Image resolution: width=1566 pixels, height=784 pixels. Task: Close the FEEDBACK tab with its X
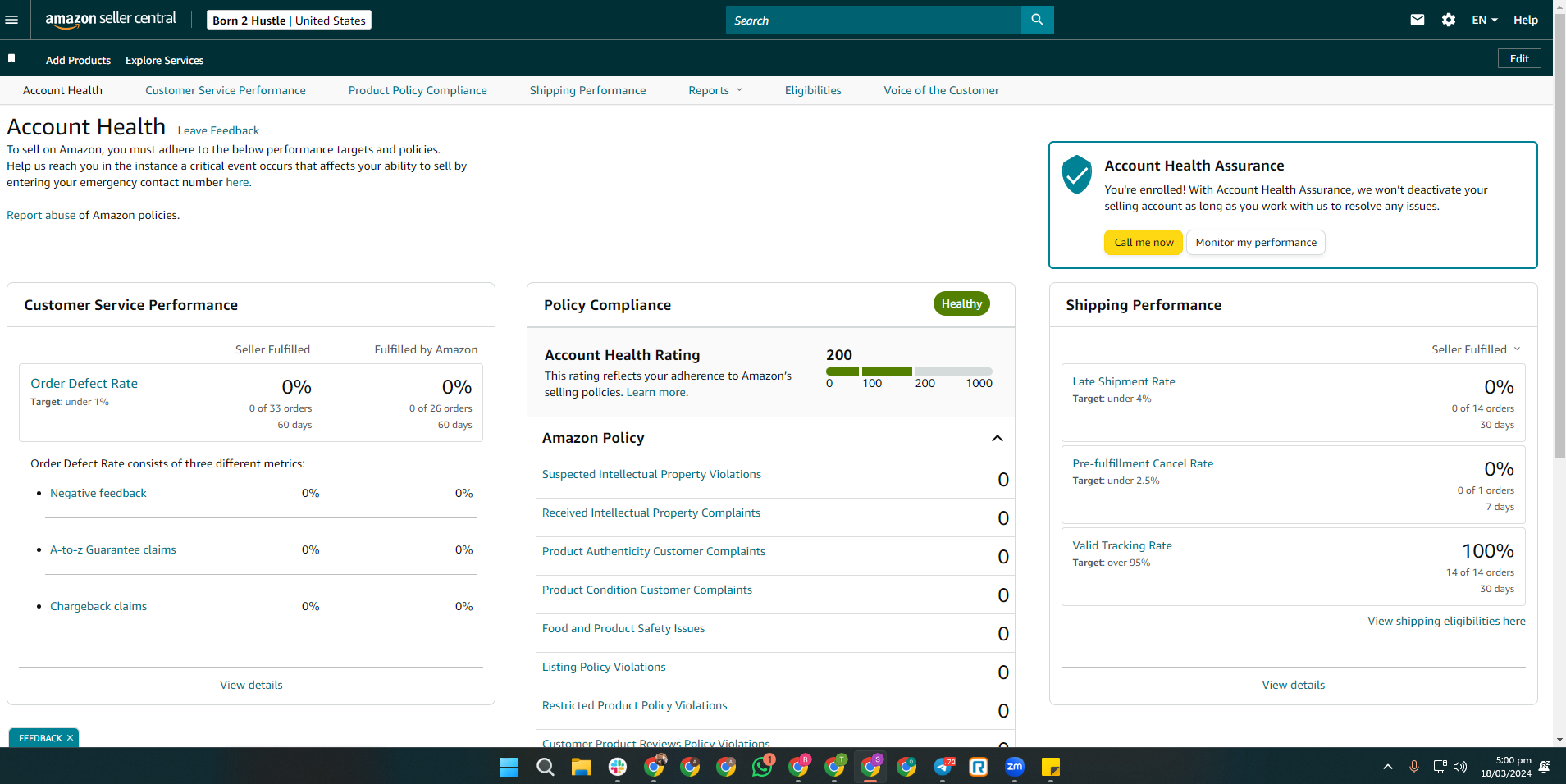point(70,738)
